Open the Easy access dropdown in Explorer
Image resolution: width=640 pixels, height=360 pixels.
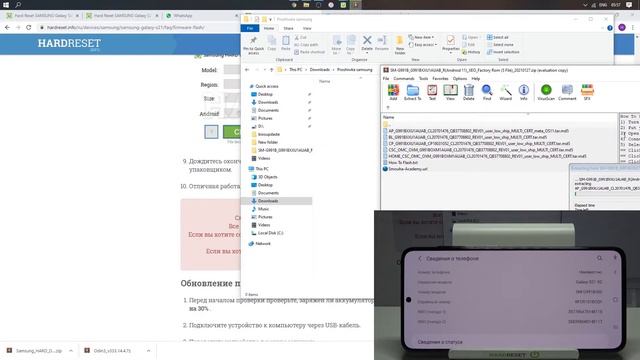point(423,44)
